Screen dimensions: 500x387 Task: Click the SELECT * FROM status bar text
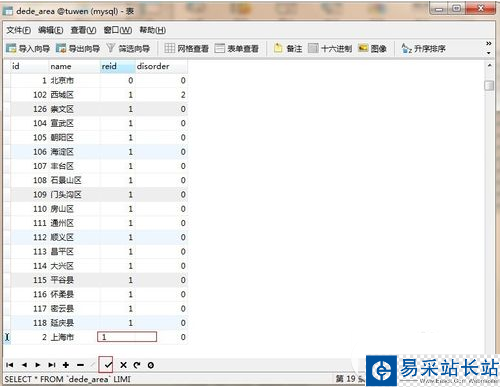[68, 379]
